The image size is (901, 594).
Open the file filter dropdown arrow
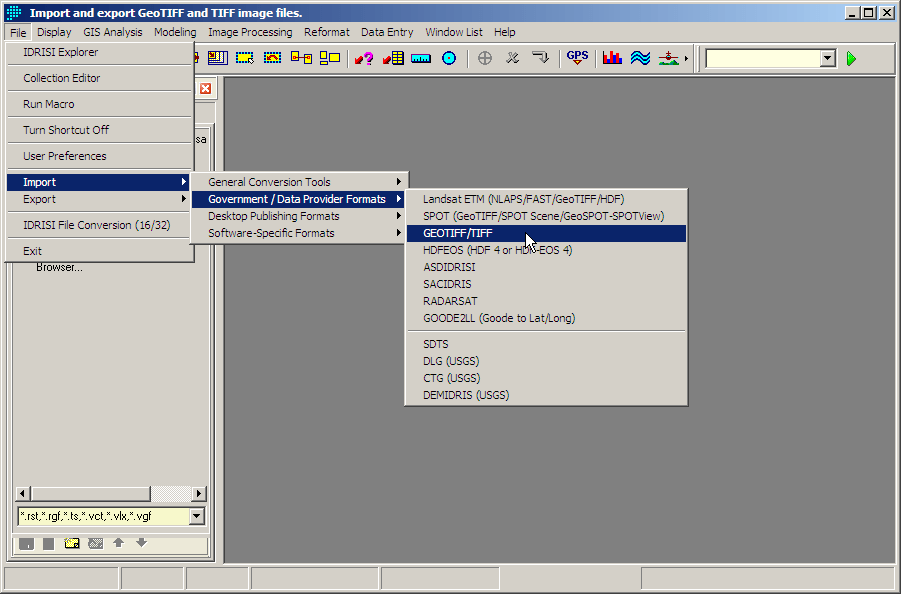(197, 516)
